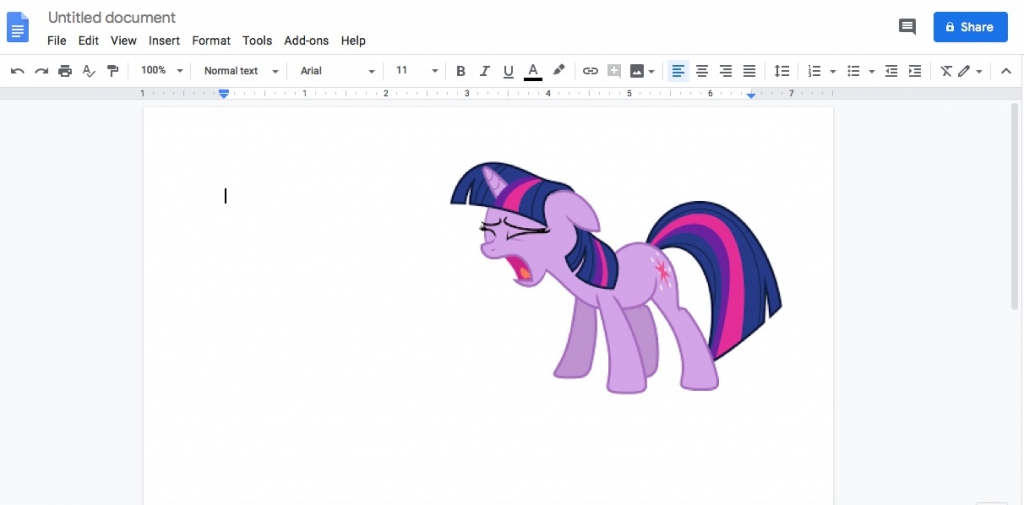Image resolution: width=1024 pixels, height=505 pixels.
Task: Expand the numbered list options arrow
Action: [x=833, y=72]
